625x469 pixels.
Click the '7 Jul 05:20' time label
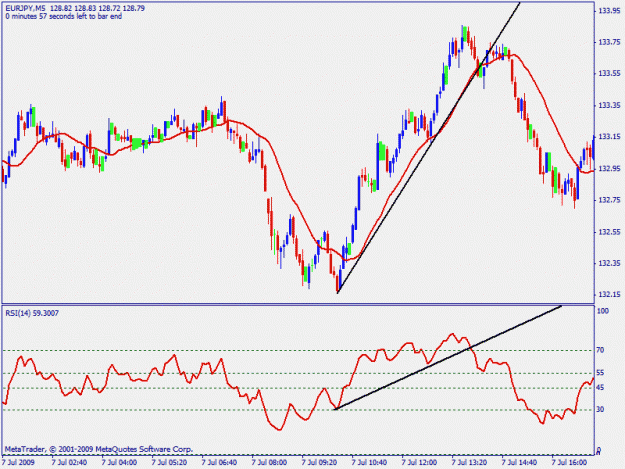click(169, 463)
